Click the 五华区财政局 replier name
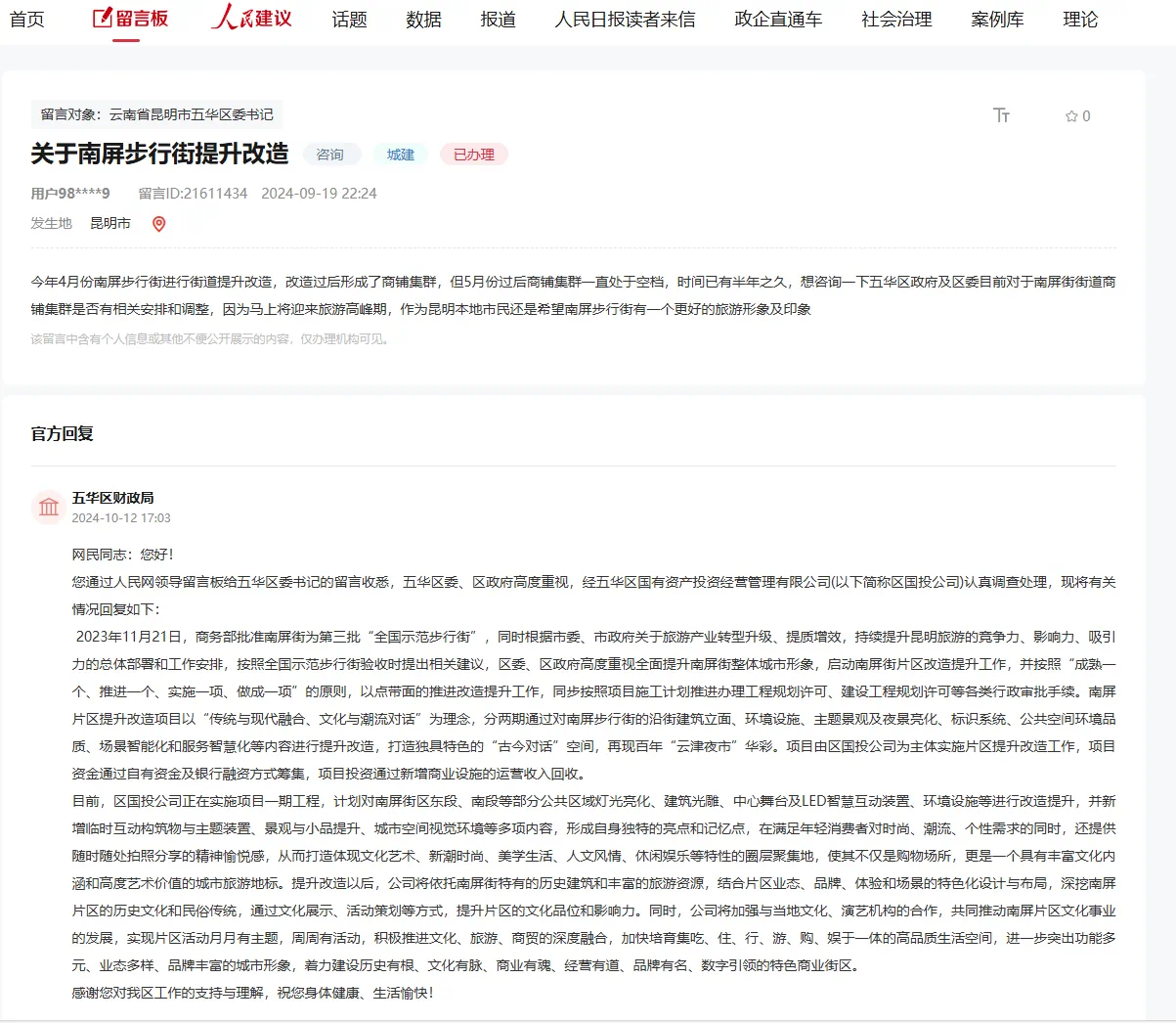The height and width of the screenshot is (1023, 1176). pyautogui.click(x=112, y=498)
